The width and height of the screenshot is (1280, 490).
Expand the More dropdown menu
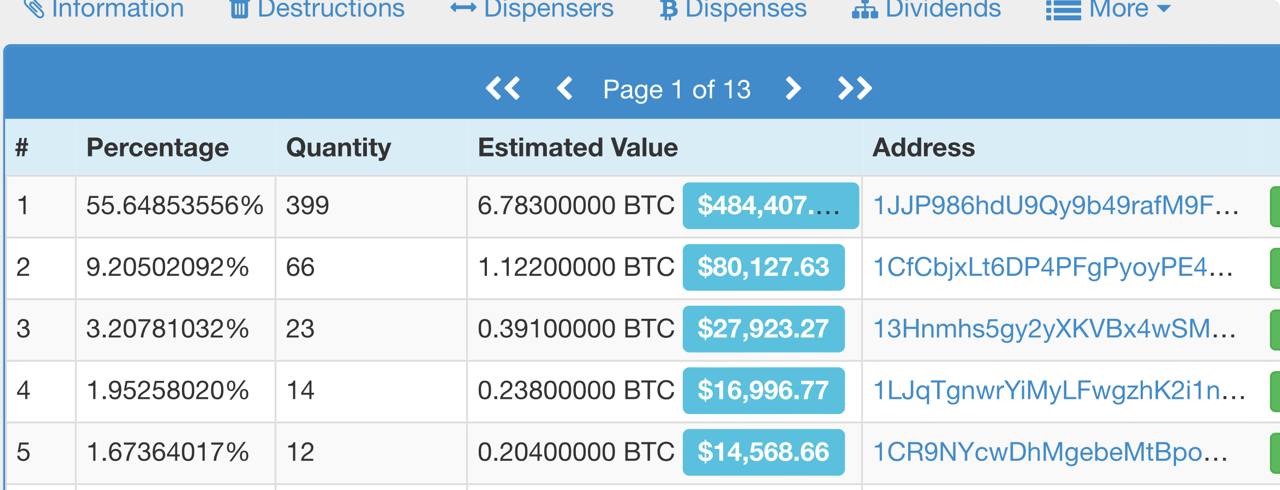click(x=1107, y=9)
